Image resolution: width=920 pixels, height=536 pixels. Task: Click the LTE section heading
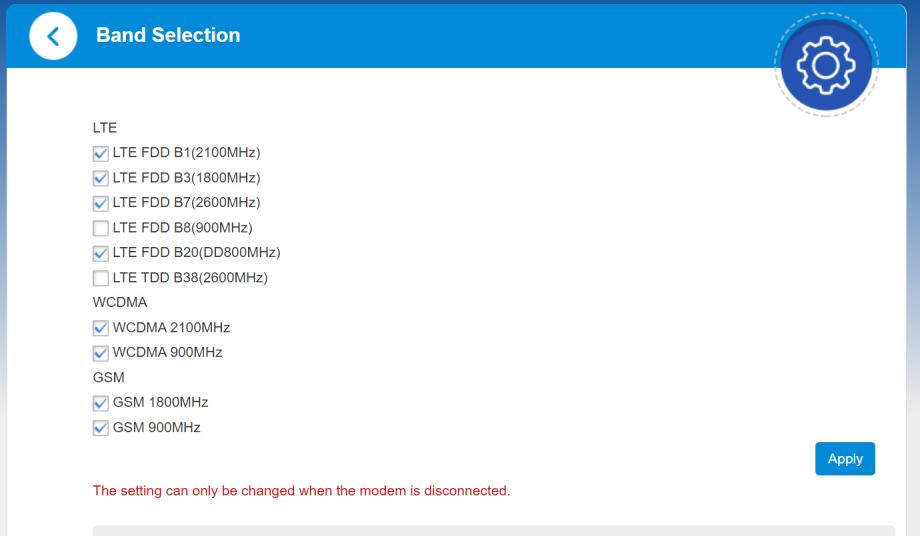pyautogui.click(x=105, y=128)
